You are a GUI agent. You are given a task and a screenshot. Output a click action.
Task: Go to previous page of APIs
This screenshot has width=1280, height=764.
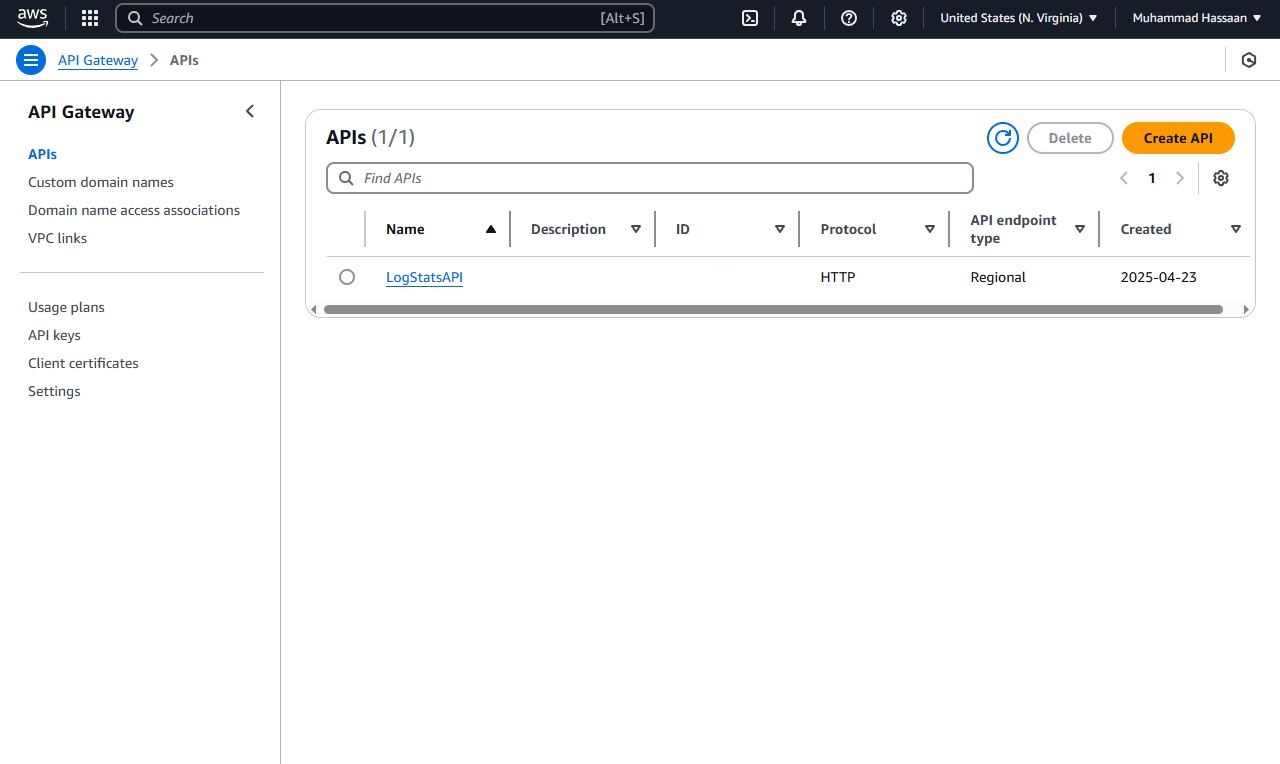click(x=1124, y=178)
